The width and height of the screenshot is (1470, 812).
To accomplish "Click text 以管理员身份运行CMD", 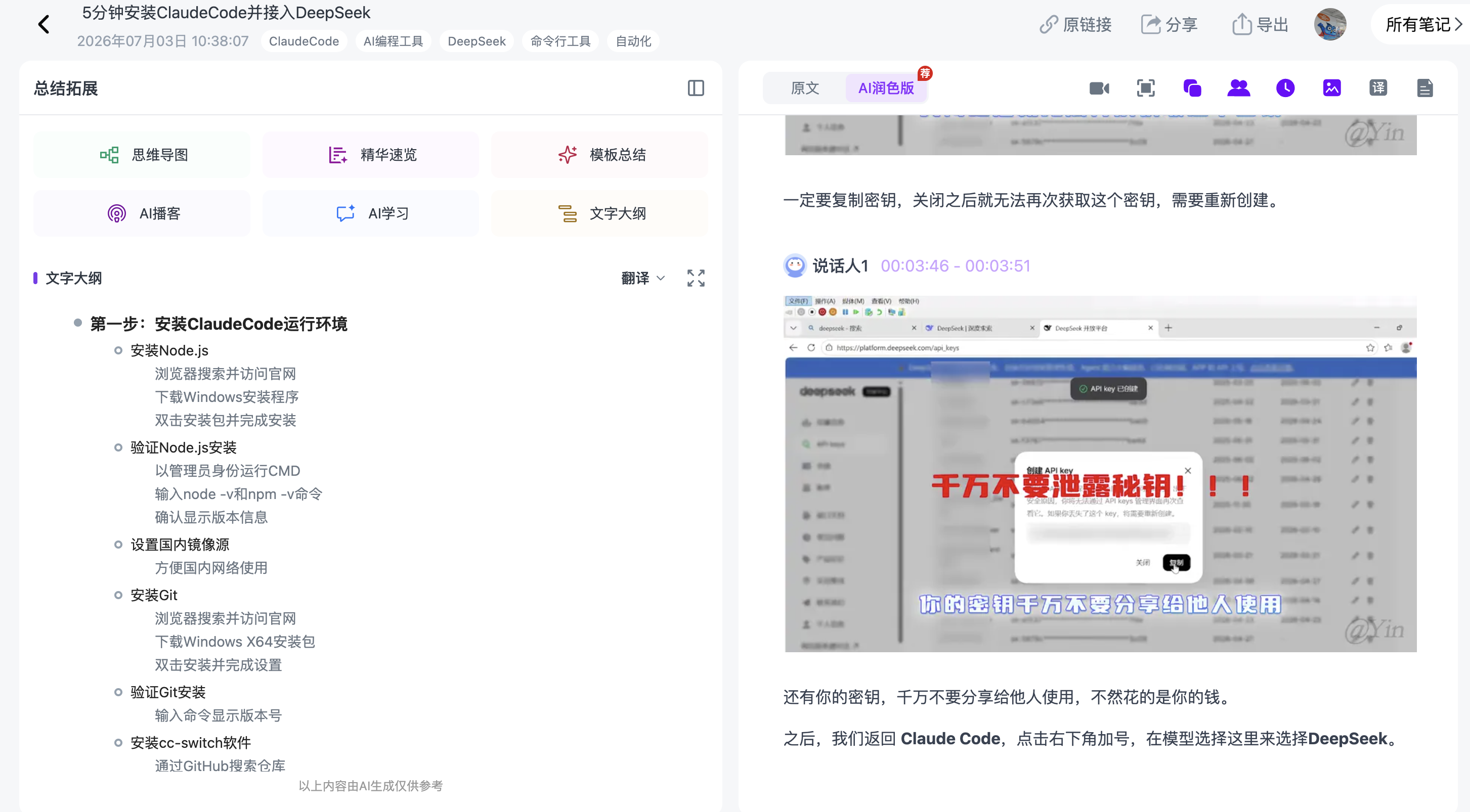I will coord(227,470).
